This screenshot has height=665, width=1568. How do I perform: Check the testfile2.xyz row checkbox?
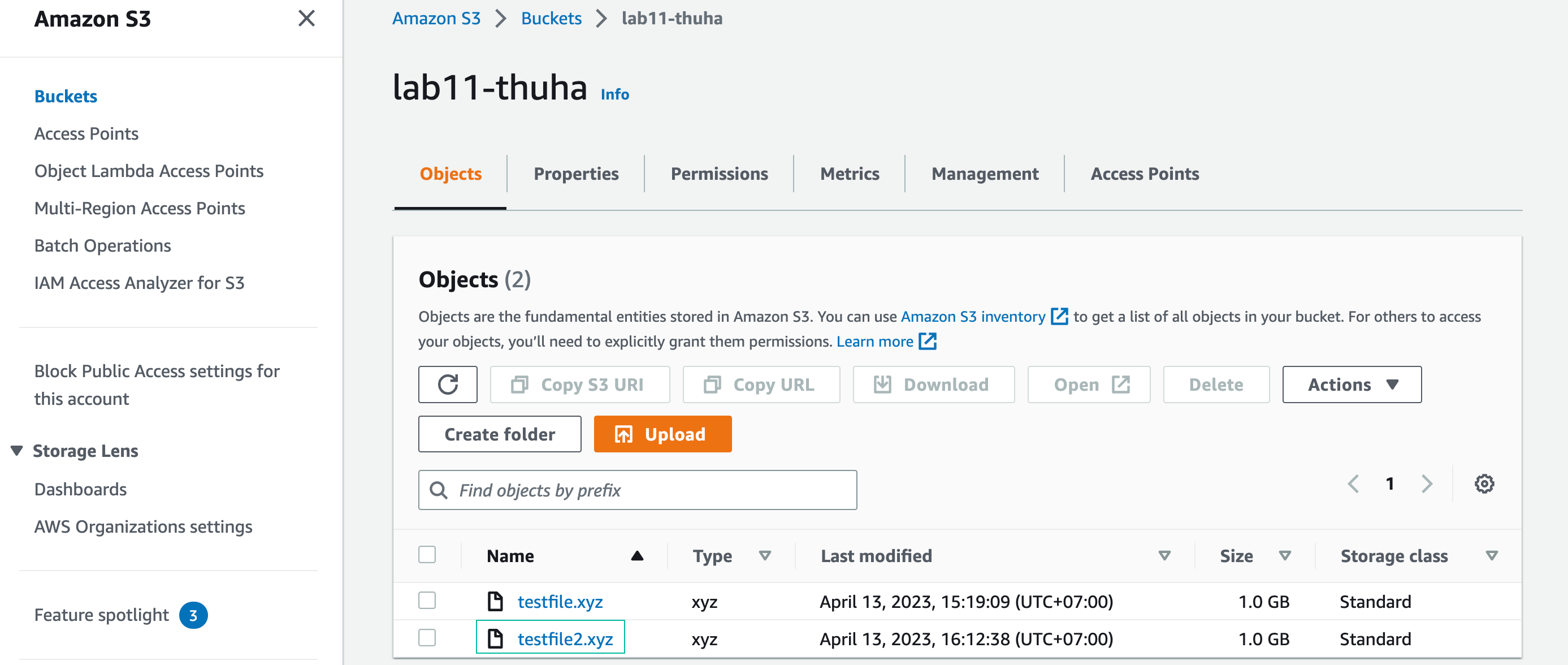427,638
